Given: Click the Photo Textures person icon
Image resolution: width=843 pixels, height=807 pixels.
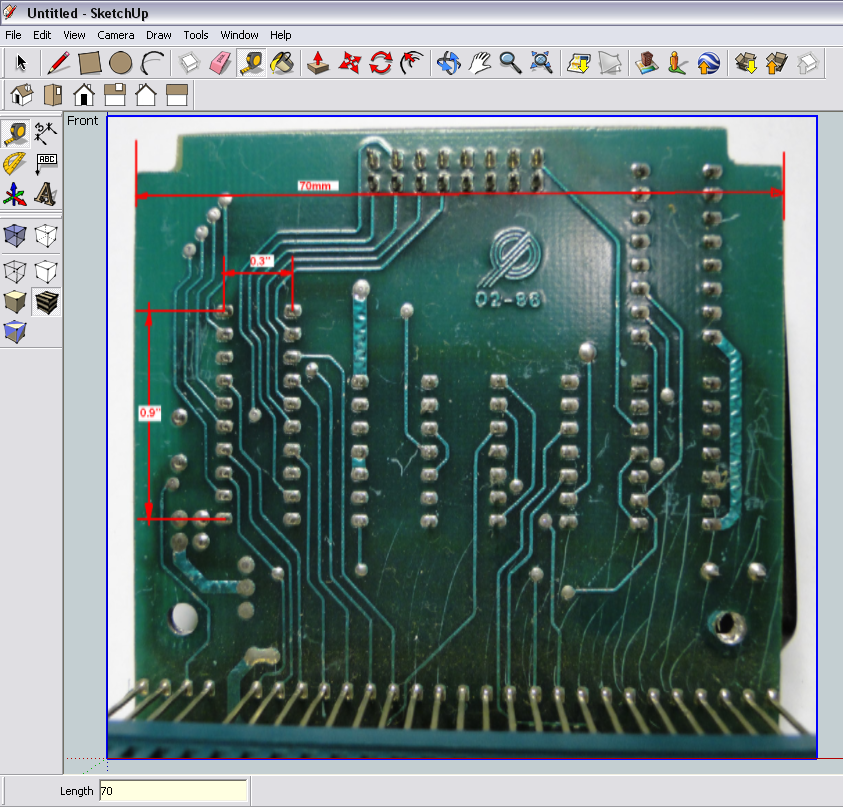Looking at the screenshot, I should (677, 63).
